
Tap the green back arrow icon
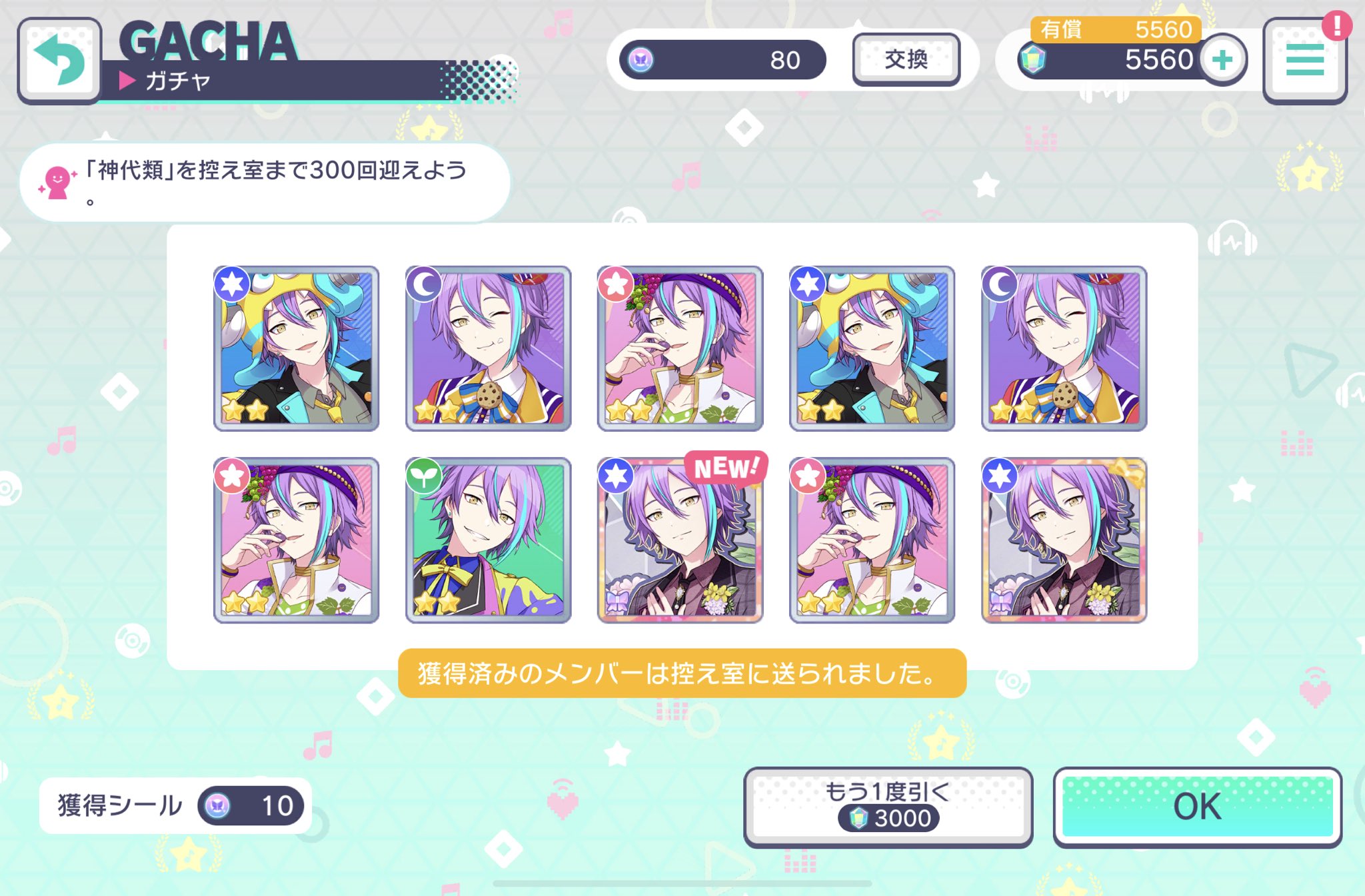click(x=59, y=61)
